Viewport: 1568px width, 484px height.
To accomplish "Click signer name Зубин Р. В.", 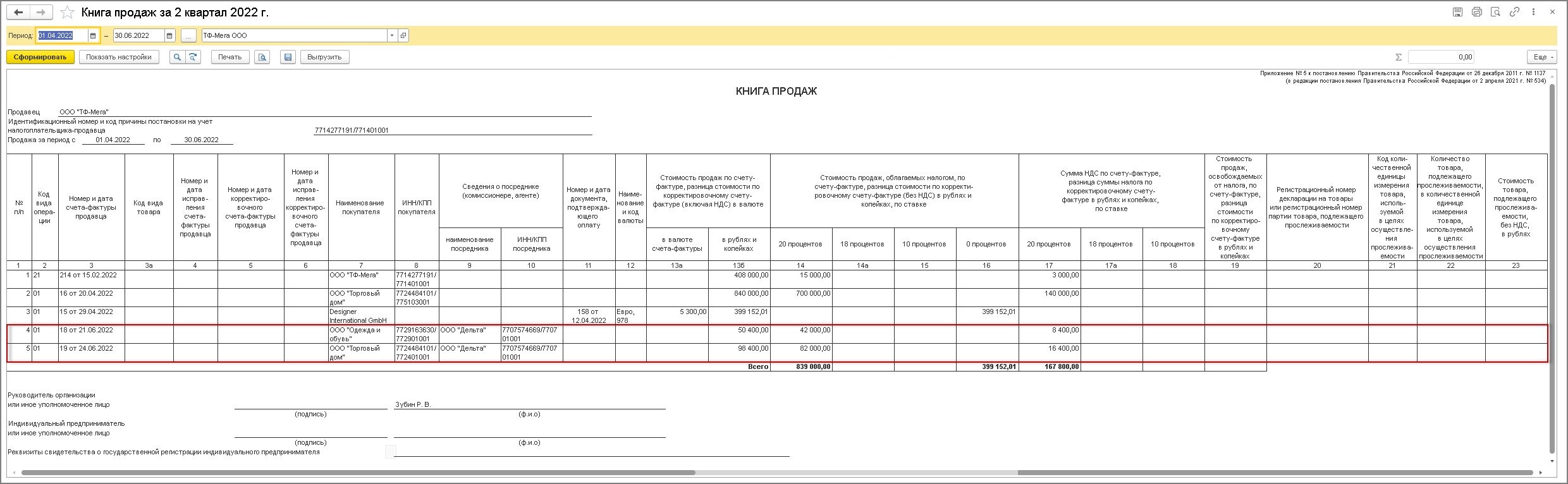I will tap(413, 404).
